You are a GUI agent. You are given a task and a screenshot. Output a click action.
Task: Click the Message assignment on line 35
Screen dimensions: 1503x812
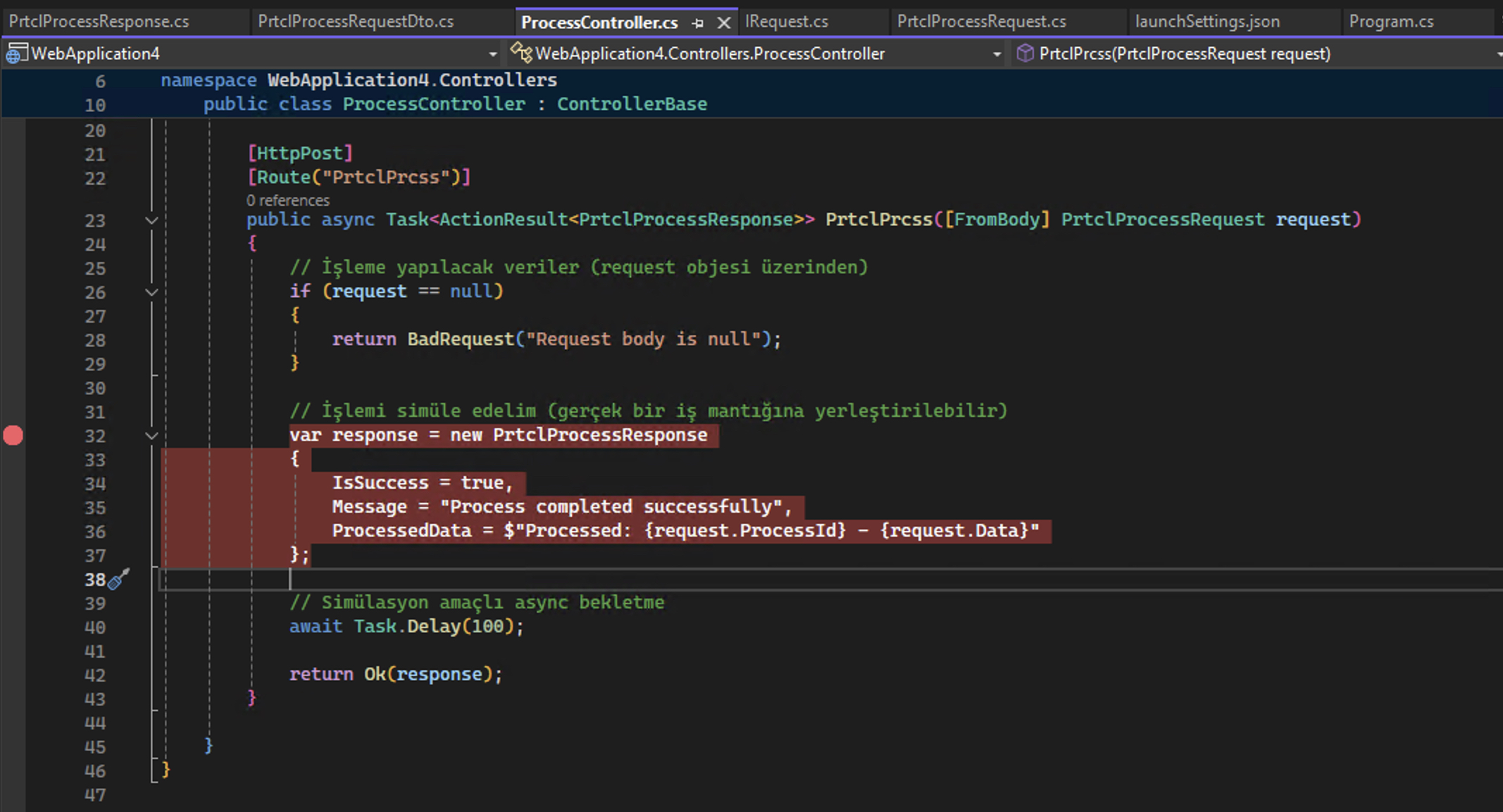562,506
